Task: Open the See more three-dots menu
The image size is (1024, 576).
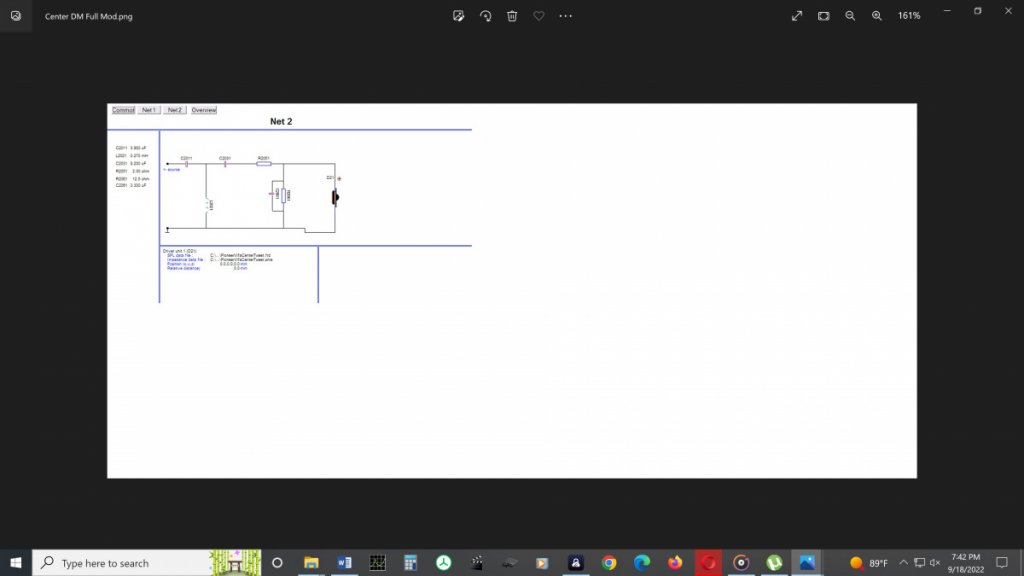Action: [566, 16]
